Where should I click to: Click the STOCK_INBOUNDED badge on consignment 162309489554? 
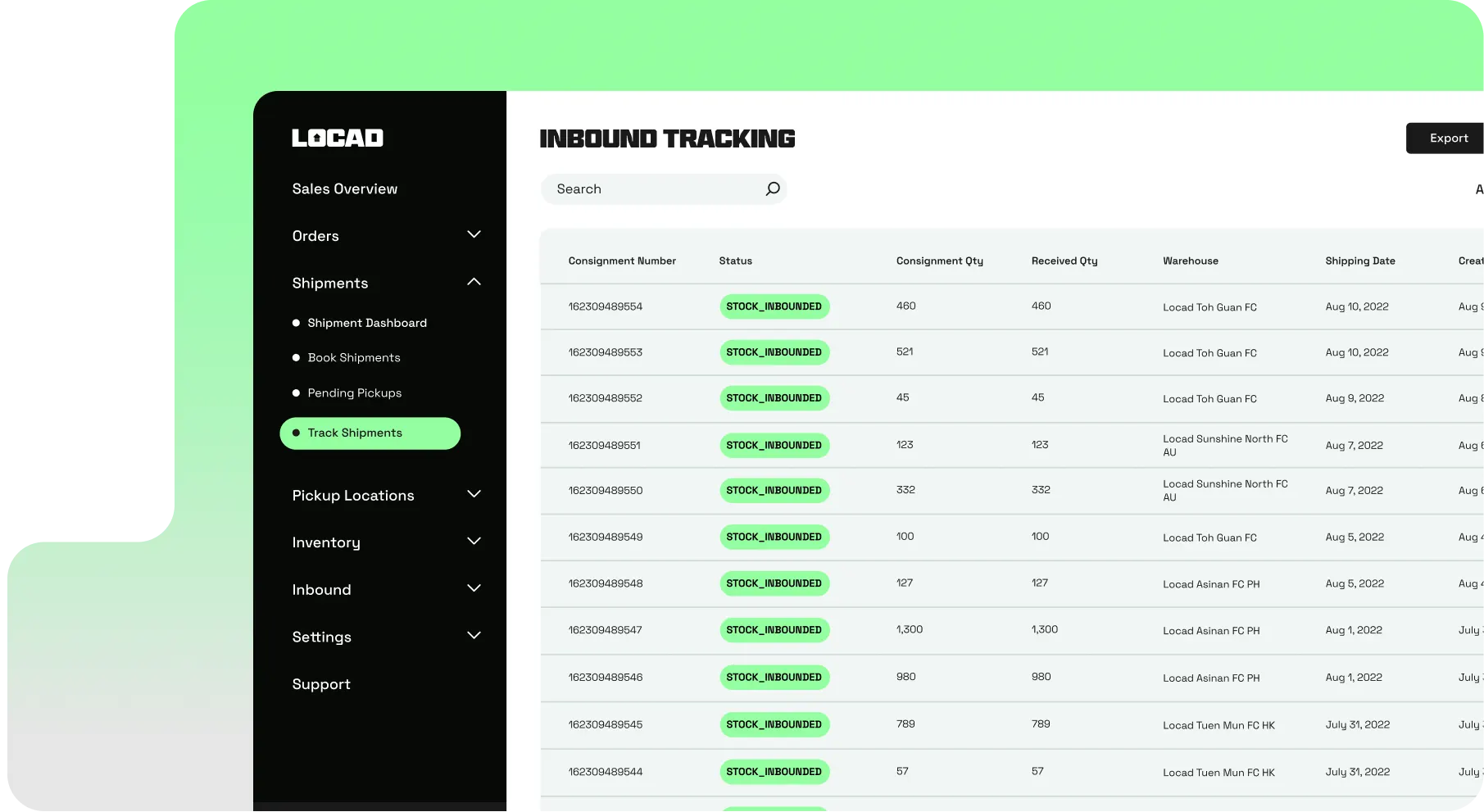click(x=774, y=306)
